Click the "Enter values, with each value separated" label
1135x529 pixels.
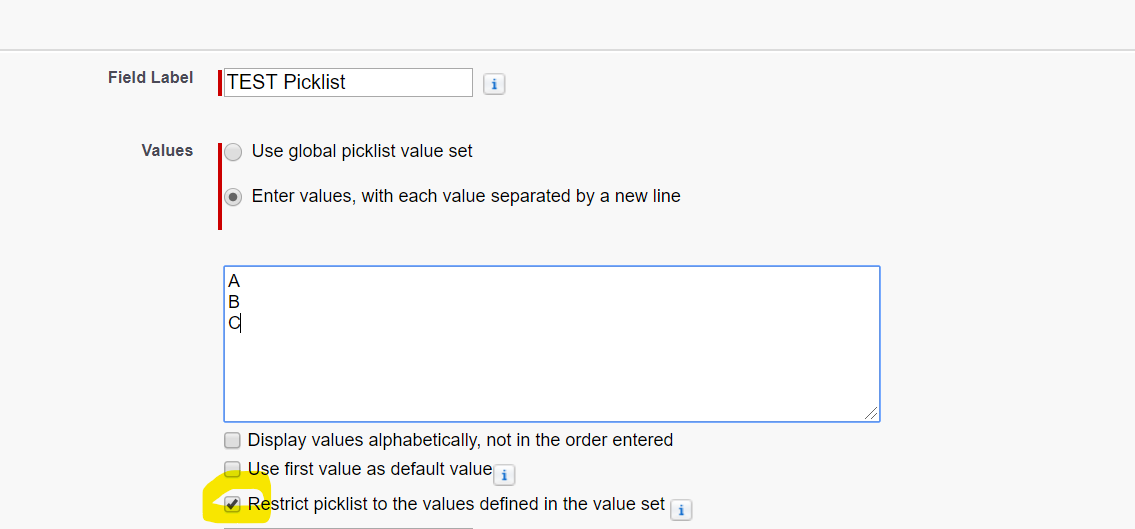[x=466, y=197]
